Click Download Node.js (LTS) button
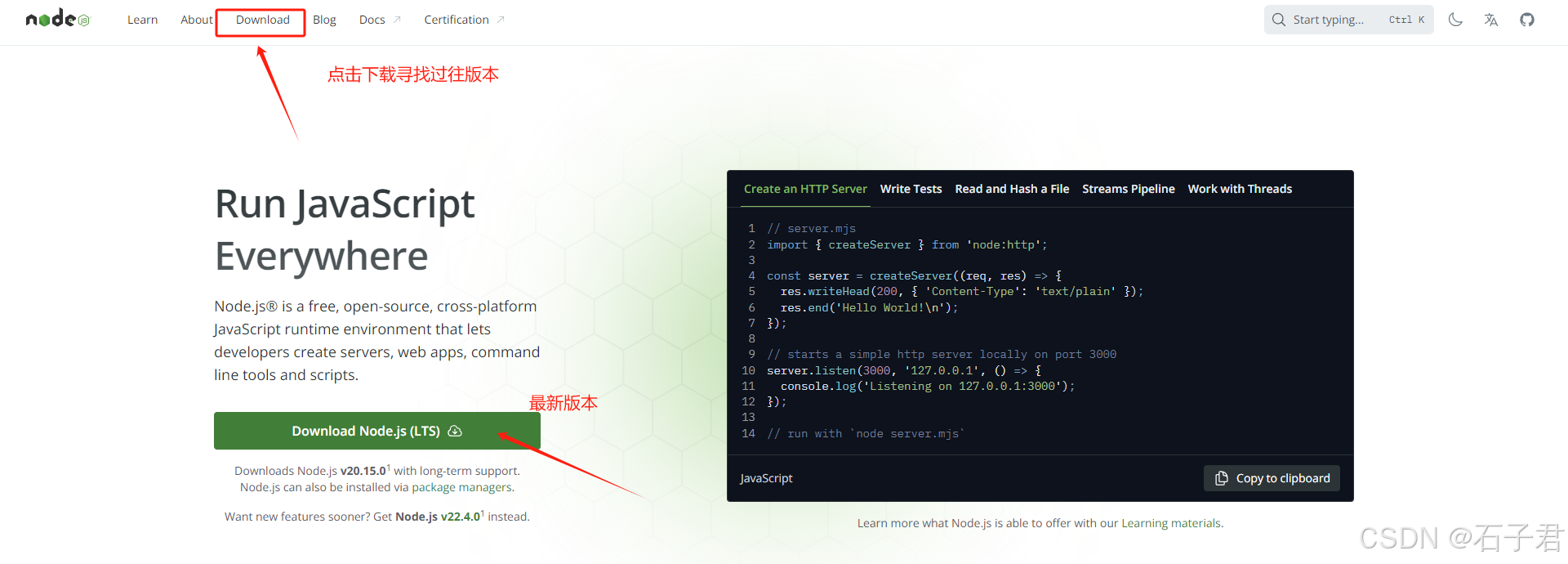1568x564 pixels. click(377, 431)
